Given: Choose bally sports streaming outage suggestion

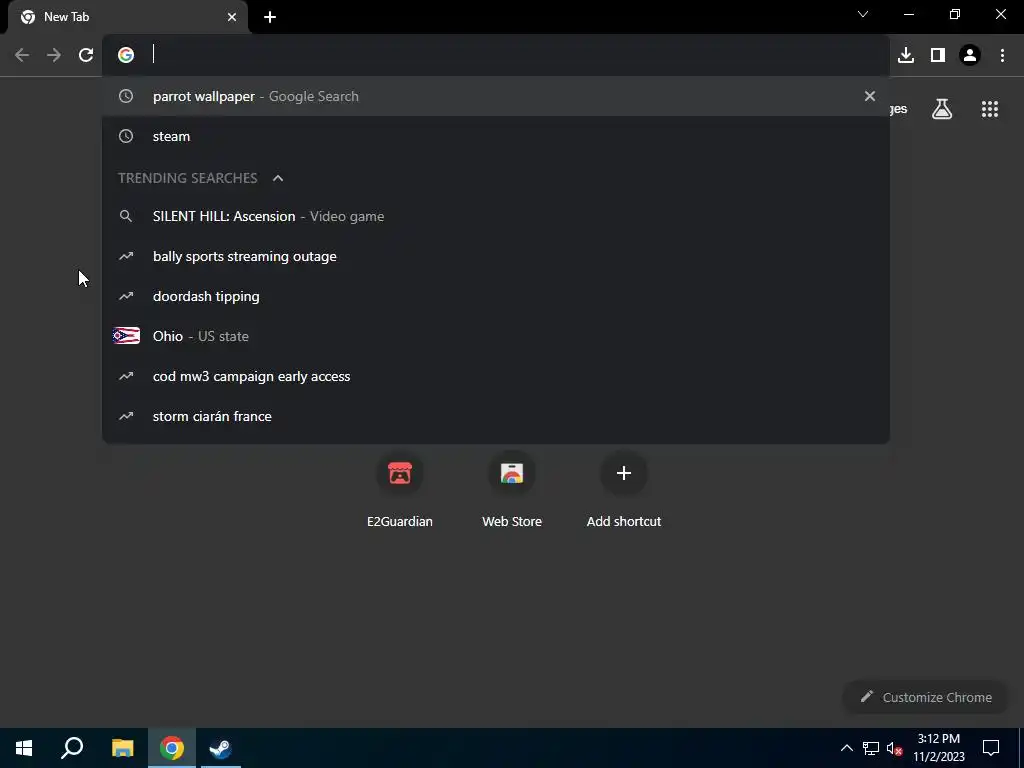Looking at the screenshot, I should 496,256.
